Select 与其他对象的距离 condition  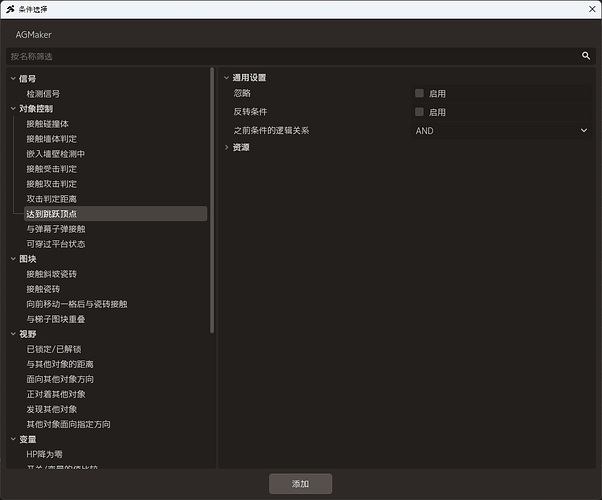(x=60, y=364)
